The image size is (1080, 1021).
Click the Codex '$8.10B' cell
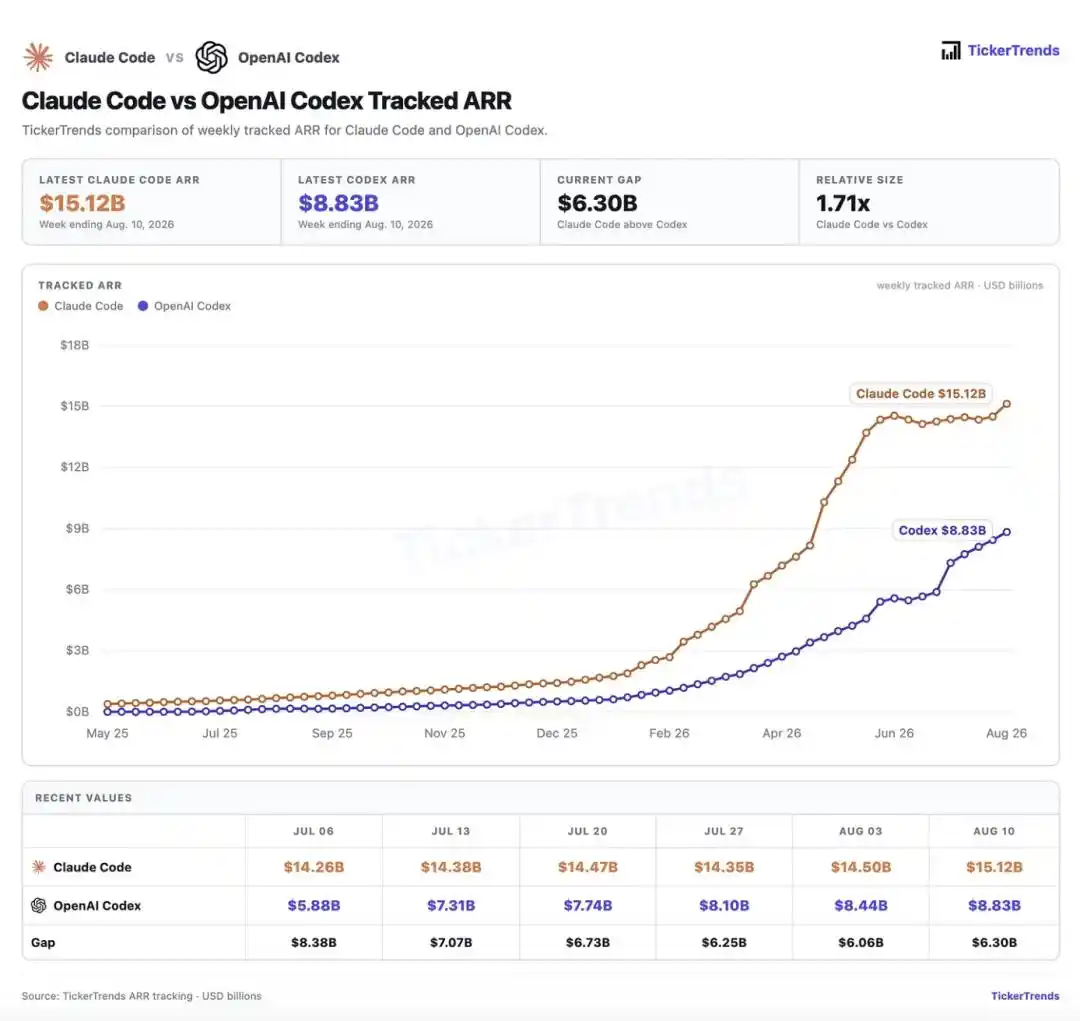(724, 905)
